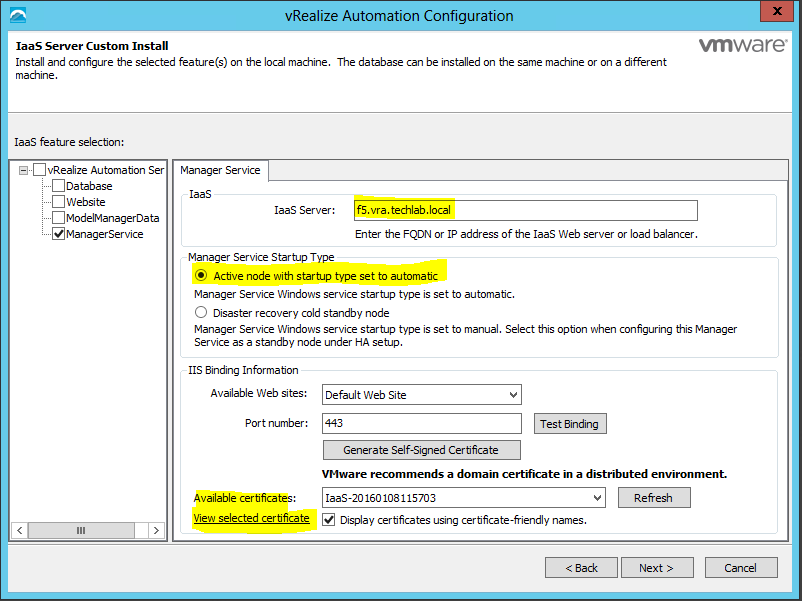The height and width of the screenshot is (601, 802).
Task: Uncheck the ManagerService feature checkbox
Action: point(58,234)
